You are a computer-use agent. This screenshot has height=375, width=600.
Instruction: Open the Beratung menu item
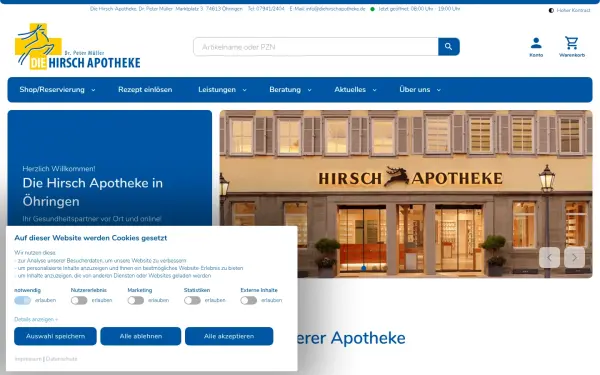(x=285, y=90)
